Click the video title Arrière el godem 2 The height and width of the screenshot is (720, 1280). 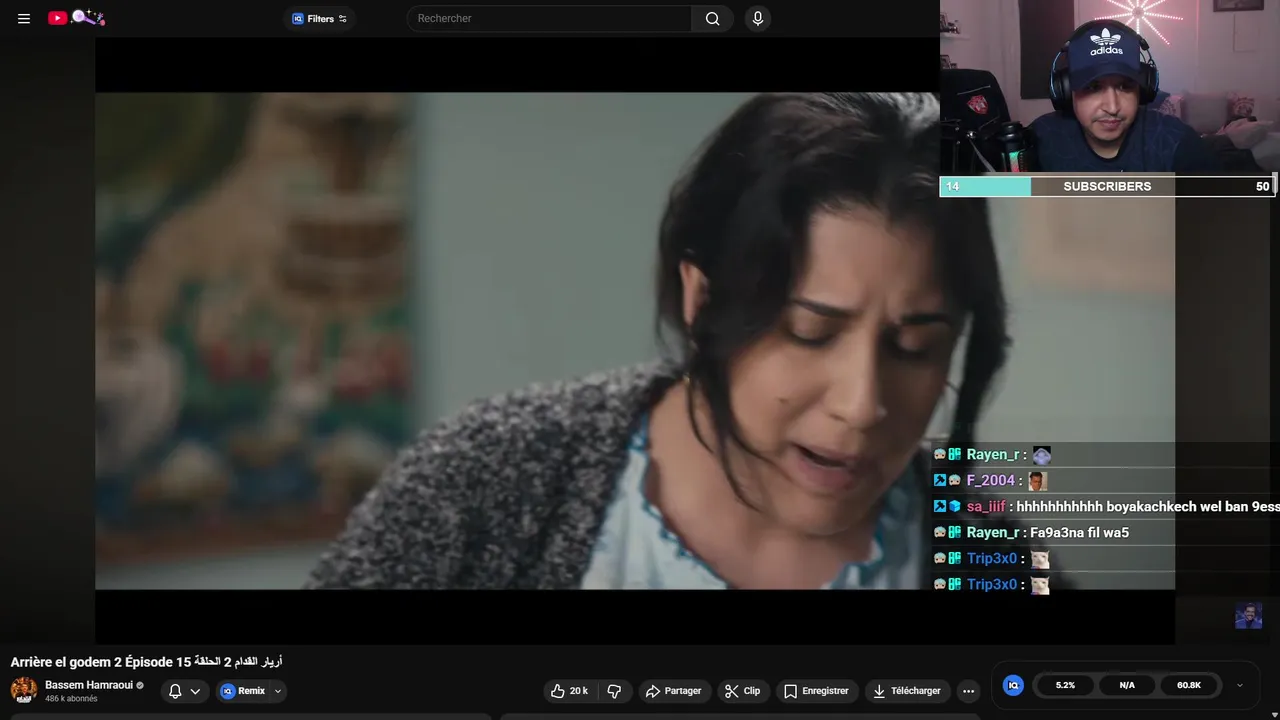coord(147,662)
